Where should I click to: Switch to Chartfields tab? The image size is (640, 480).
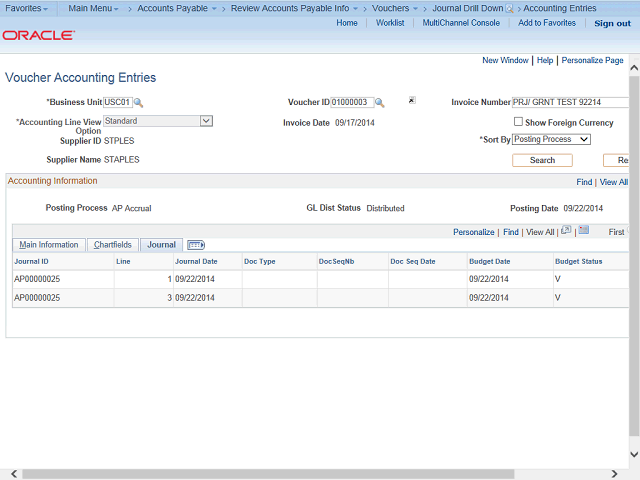(113, 245)
